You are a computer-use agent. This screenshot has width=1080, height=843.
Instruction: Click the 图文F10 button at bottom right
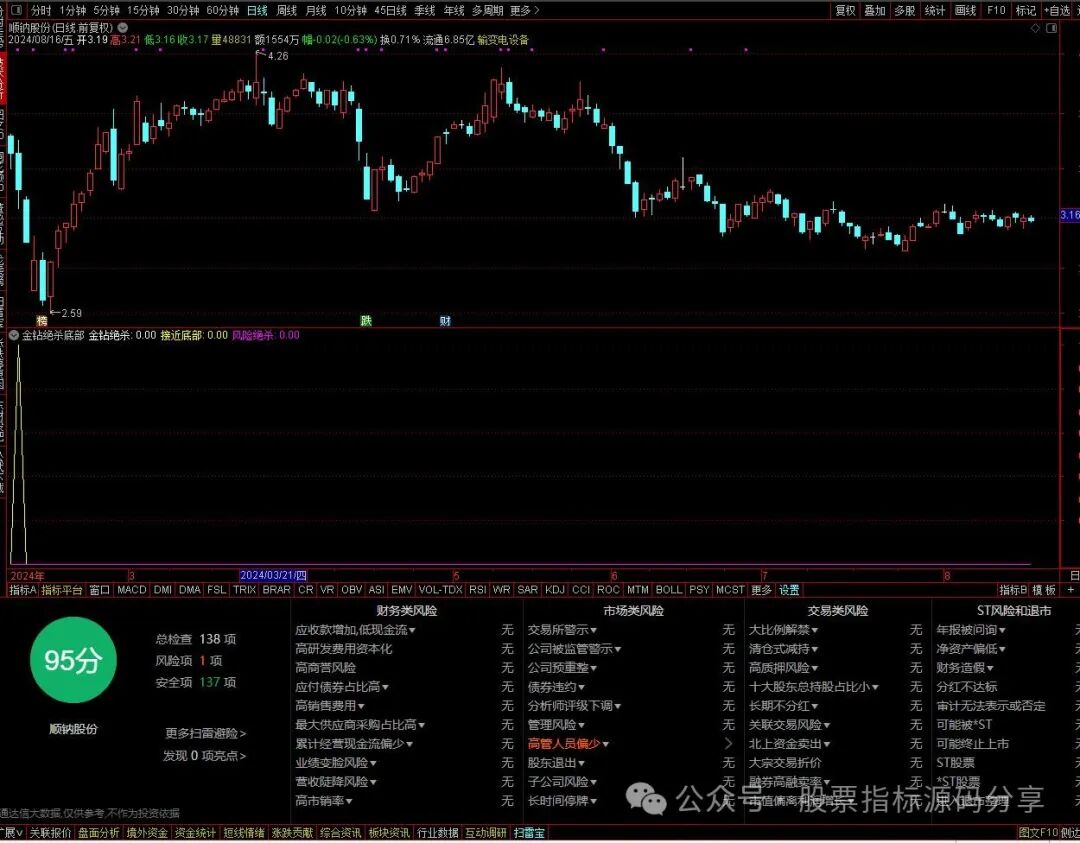click(x=1038, y=833)
